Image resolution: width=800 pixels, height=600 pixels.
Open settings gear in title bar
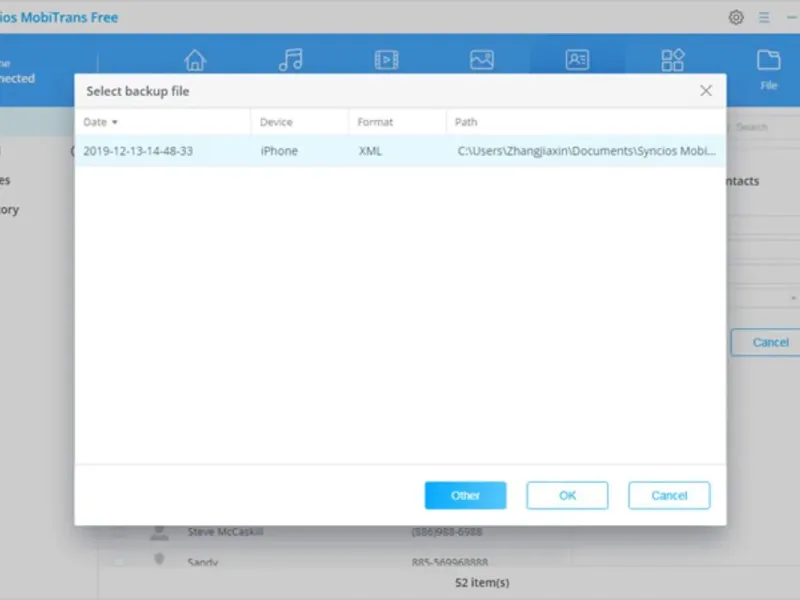click(x=736, y=17)
